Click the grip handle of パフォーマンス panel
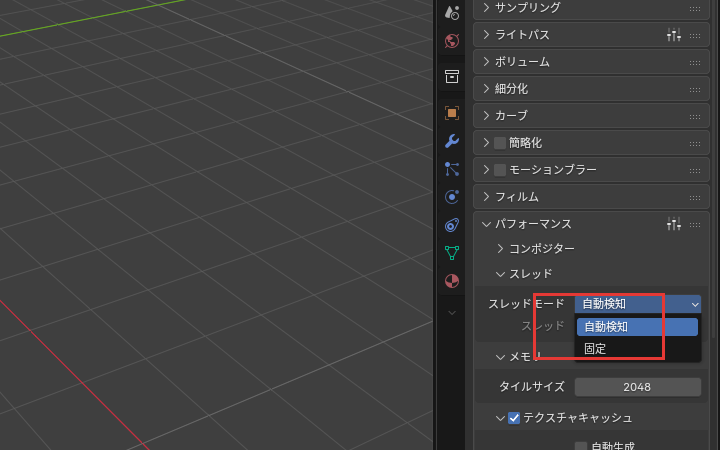The width and height of the screenshot is (720, 450). 695,225
